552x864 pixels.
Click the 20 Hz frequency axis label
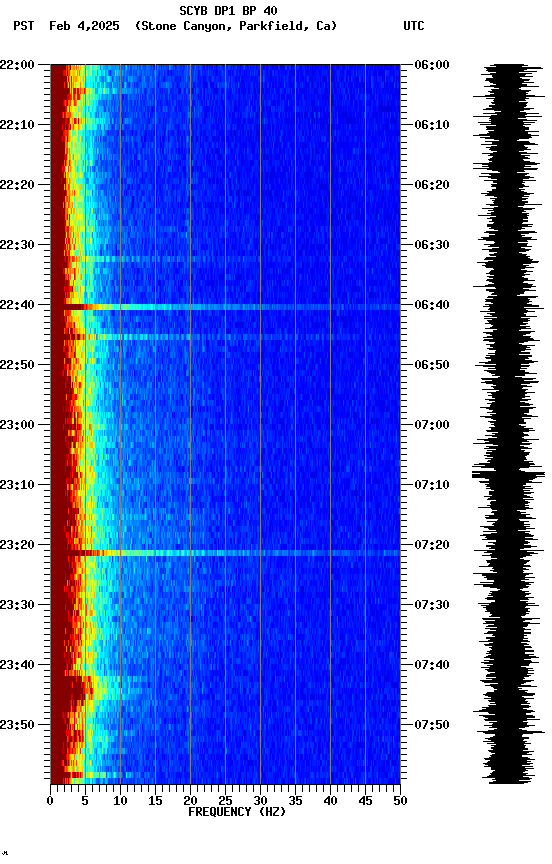click(190, 802)
